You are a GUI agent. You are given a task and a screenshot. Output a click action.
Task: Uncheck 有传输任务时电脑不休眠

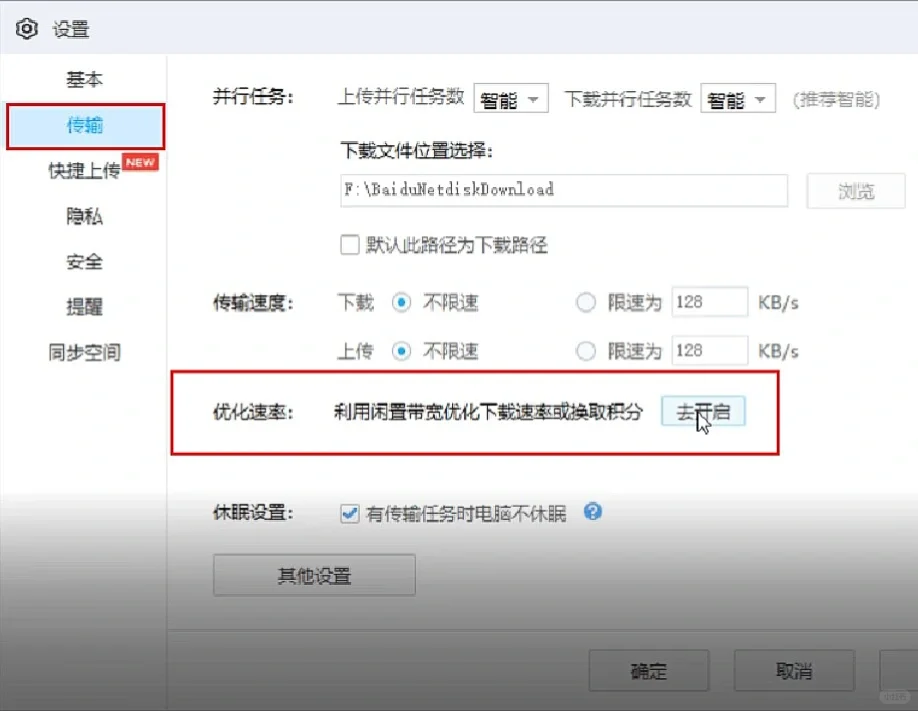(x=349, y=512)
